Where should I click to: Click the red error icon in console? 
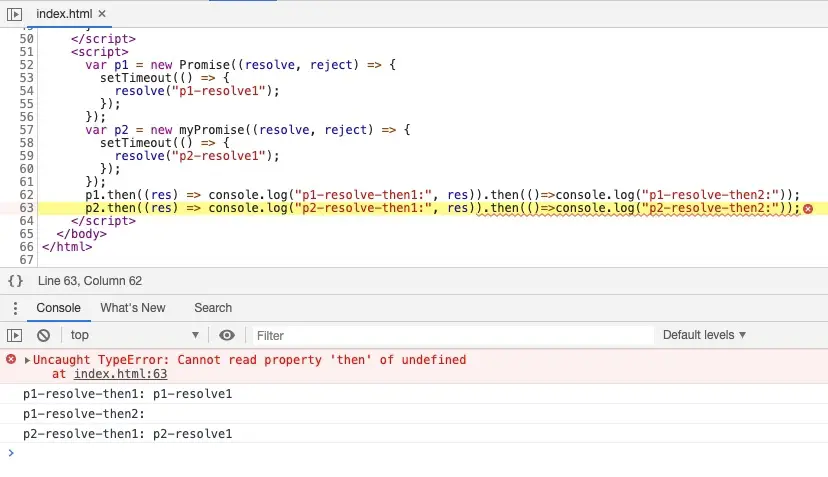(x=11, y=360)
